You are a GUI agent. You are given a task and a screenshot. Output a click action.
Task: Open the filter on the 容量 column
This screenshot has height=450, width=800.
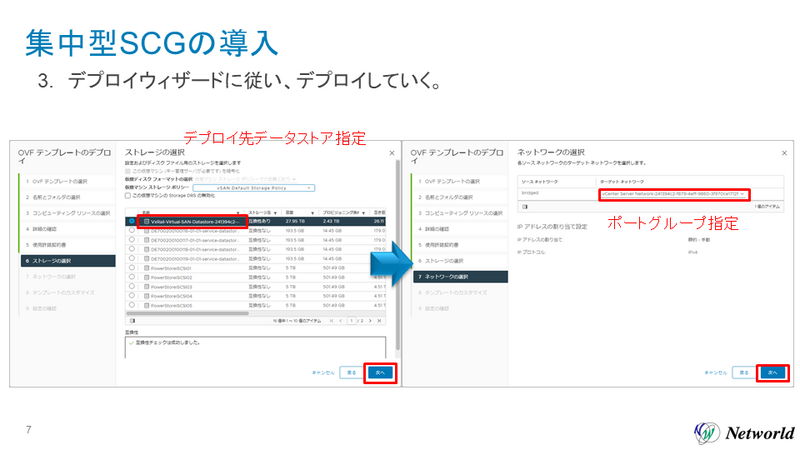tap(312, 213)
